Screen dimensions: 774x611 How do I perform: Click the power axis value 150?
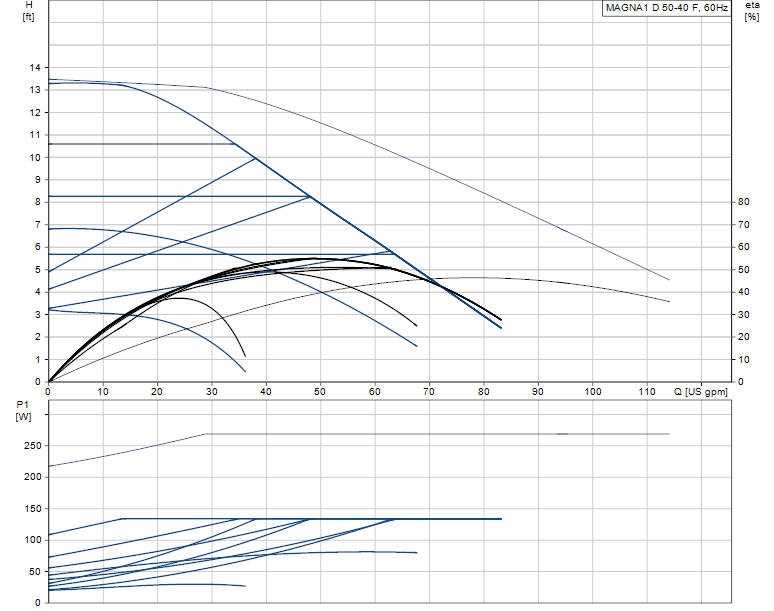point(33,509)
